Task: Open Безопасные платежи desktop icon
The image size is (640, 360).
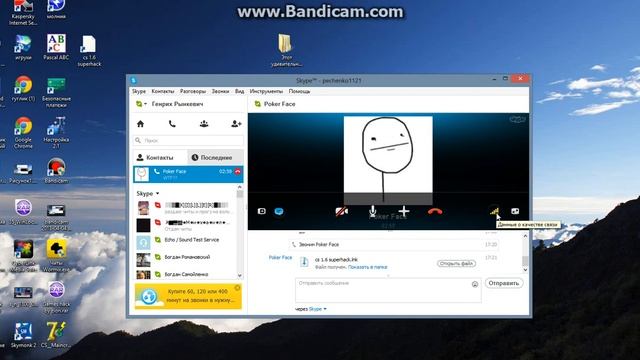Action: (x=56, y=92)
